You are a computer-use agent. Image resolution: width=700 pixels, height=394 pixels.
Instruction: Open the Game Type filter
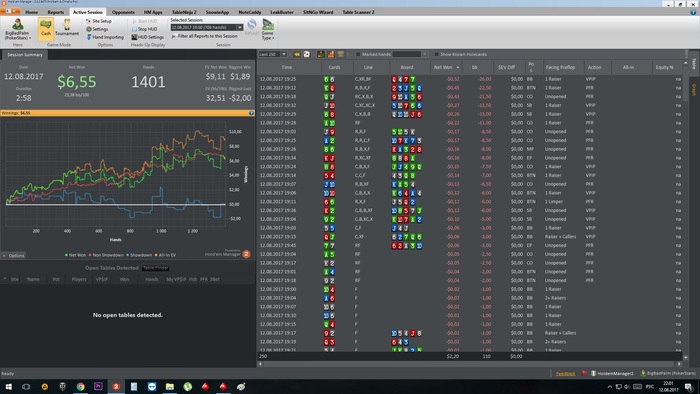click(268, 29)
